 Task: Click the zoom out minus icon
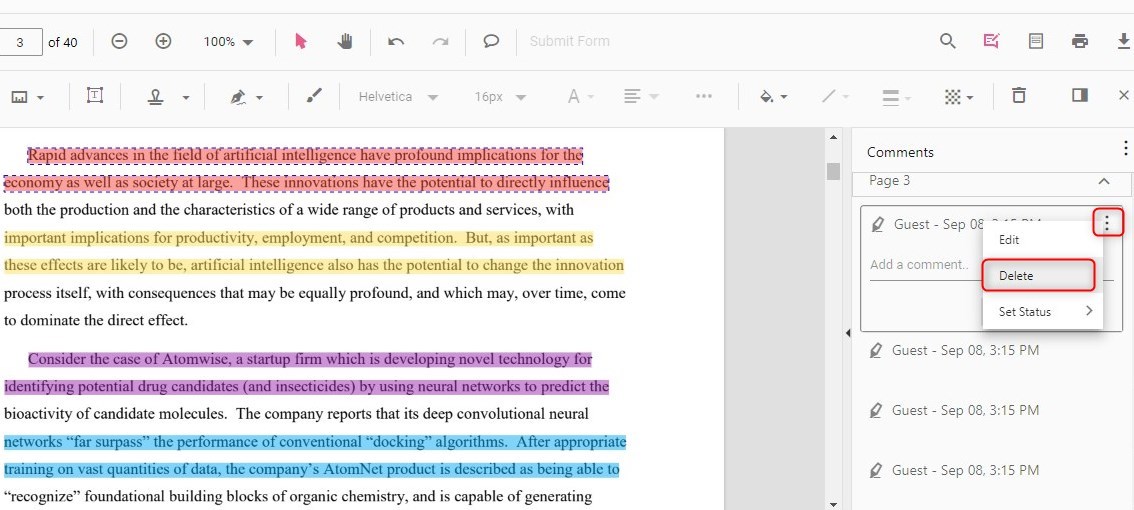coord(119,41)
